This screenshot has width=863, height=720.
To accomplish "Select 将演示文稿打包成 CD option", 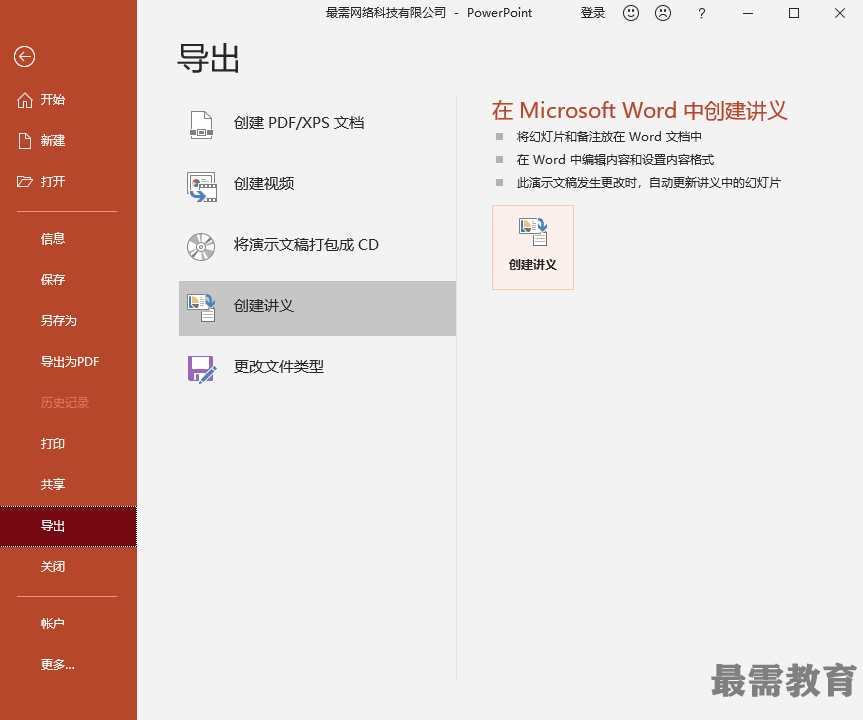I will point(318,245).
